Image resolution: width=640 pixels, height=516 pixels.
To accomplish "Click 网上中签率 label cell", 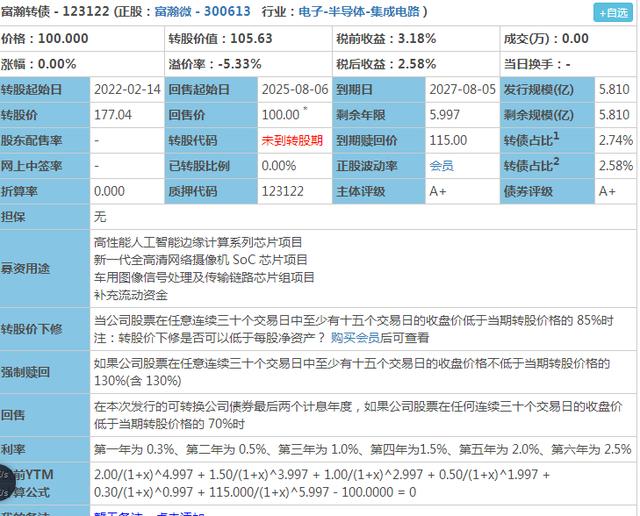I will (x=44, y=166).
